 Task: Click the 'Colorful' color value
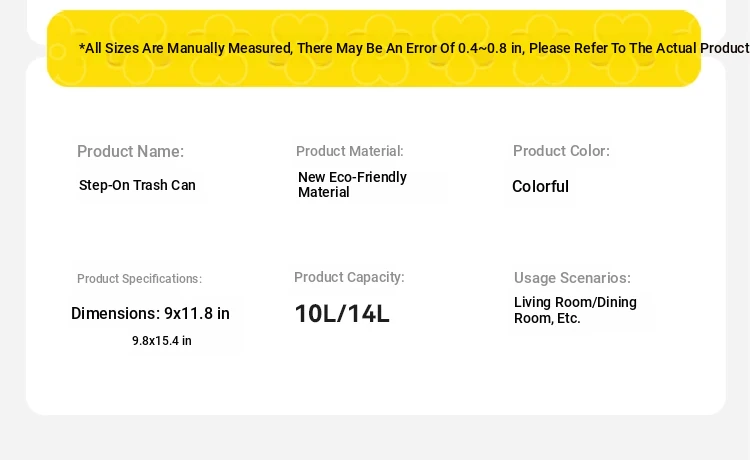pyautogui.click(x=540, y=186)
